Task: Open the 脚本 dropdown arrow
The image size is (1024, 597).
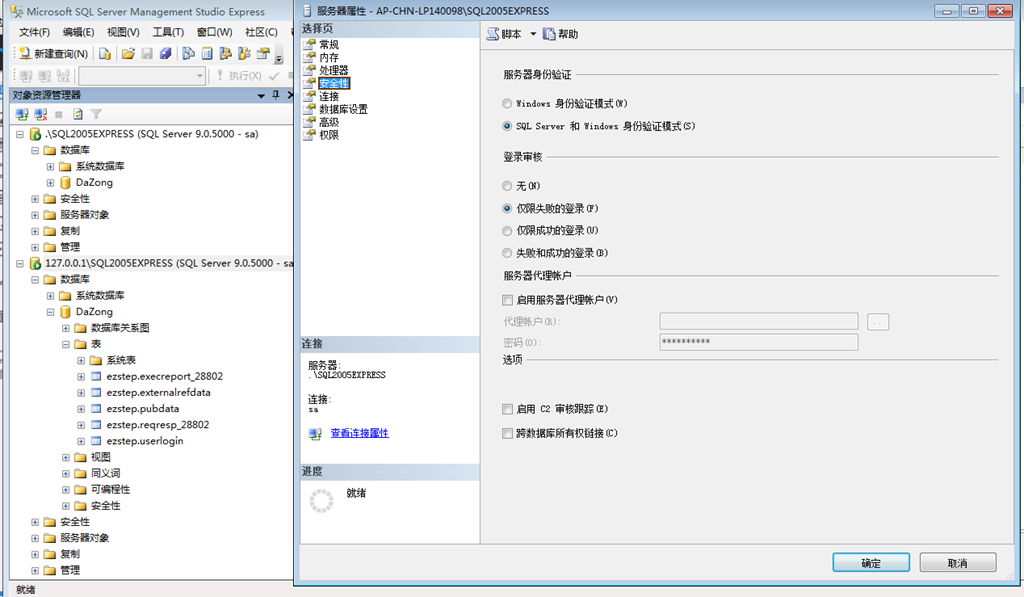Action: (533, 34)
